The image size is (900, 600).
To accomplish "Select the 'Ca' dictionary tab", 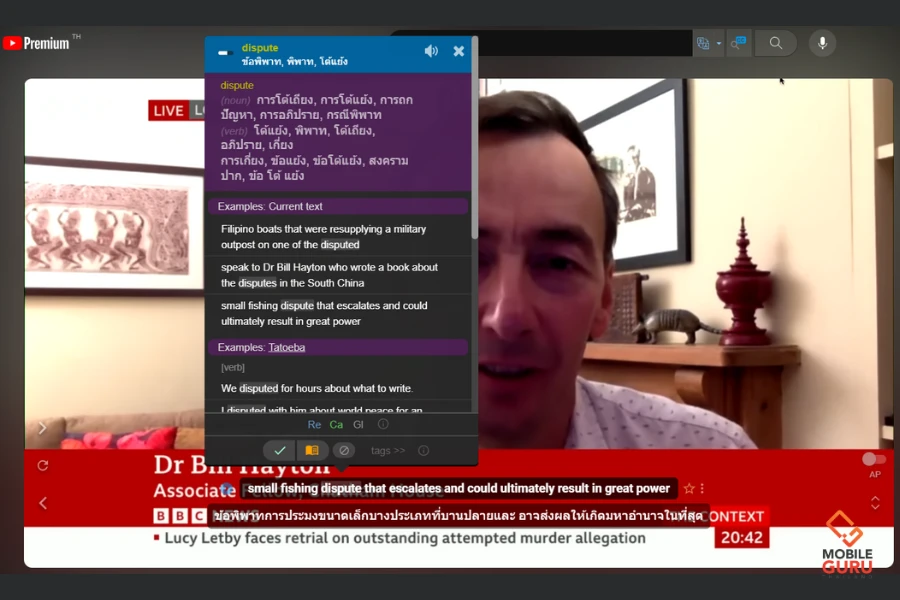I will 336,425.
